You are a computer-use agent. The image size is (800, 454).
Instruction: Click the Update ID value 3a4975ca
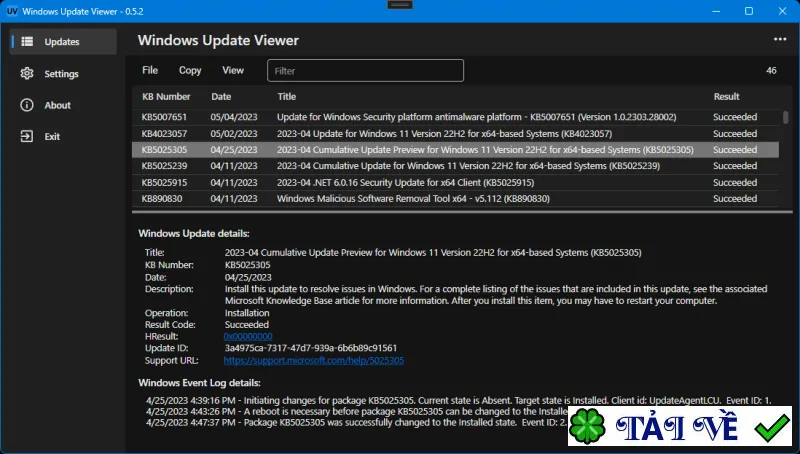(x=311, y=348)
